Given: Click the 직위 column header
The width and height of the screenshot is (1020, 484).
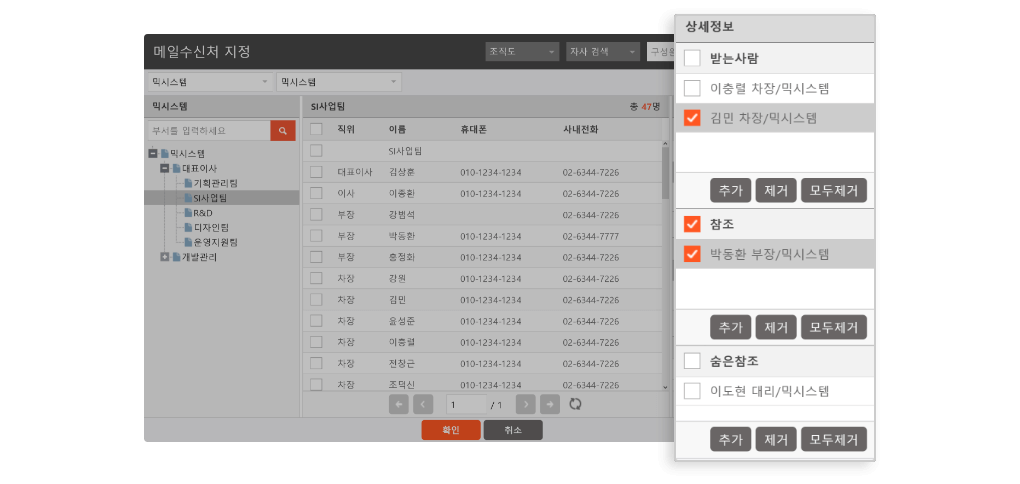Looking at the screenshot, I should pos(345,129).
